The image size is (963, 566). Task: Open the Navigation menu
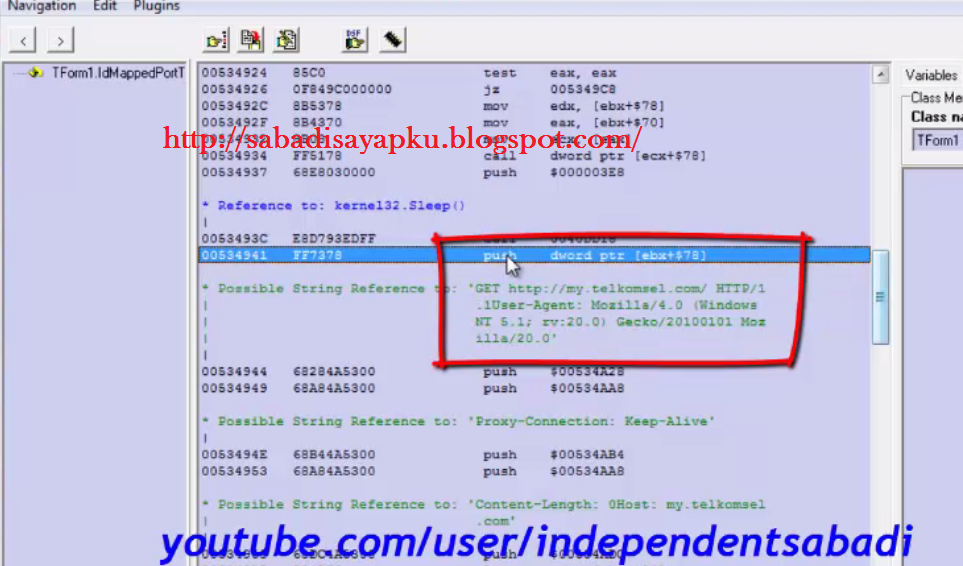(42, 6)
